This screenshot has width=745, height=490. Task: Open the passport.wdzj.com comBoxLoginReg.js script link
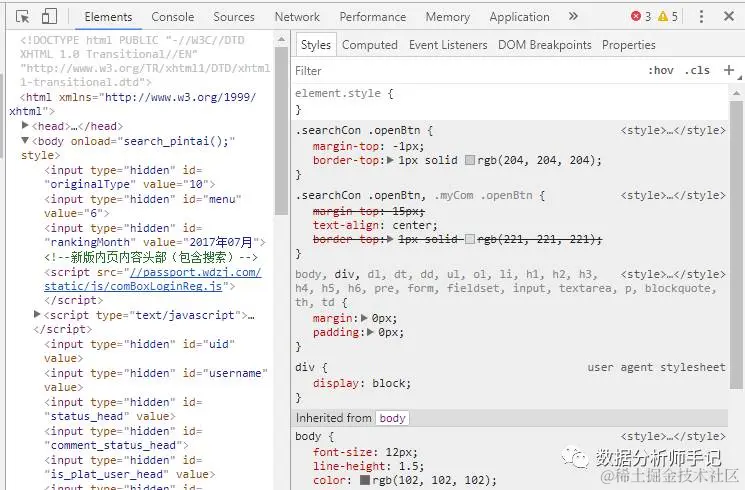pos(153,279)
